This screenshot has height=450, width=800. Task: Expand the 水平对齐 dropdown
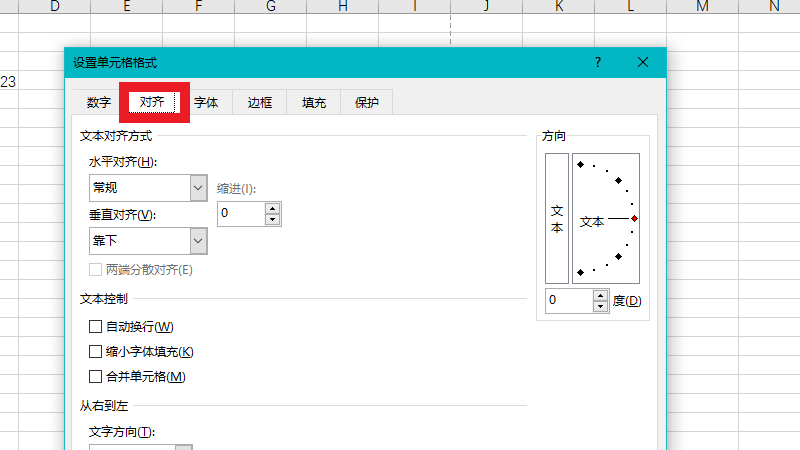click(197, 187)
